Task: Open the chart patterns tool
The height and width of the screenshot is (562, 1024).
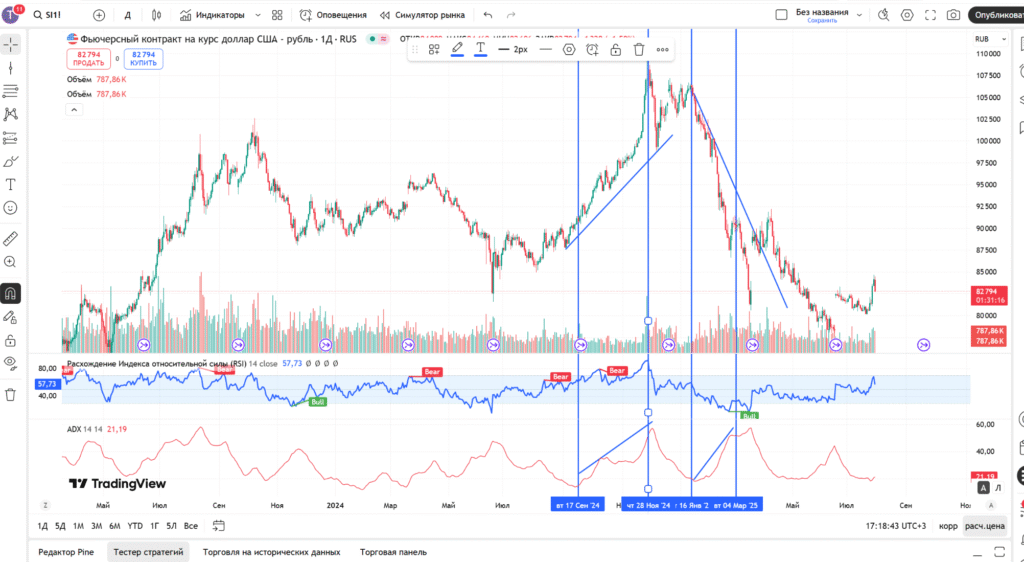Action: click(x=10, y=114)
